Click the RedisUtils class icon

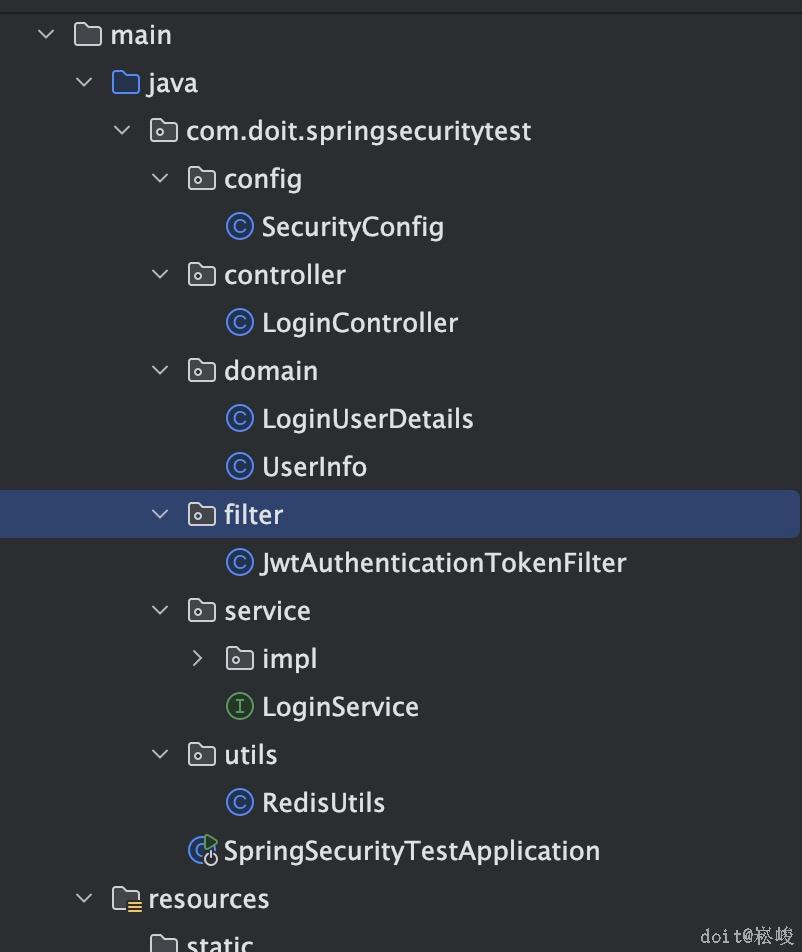(x=239, y=803)
